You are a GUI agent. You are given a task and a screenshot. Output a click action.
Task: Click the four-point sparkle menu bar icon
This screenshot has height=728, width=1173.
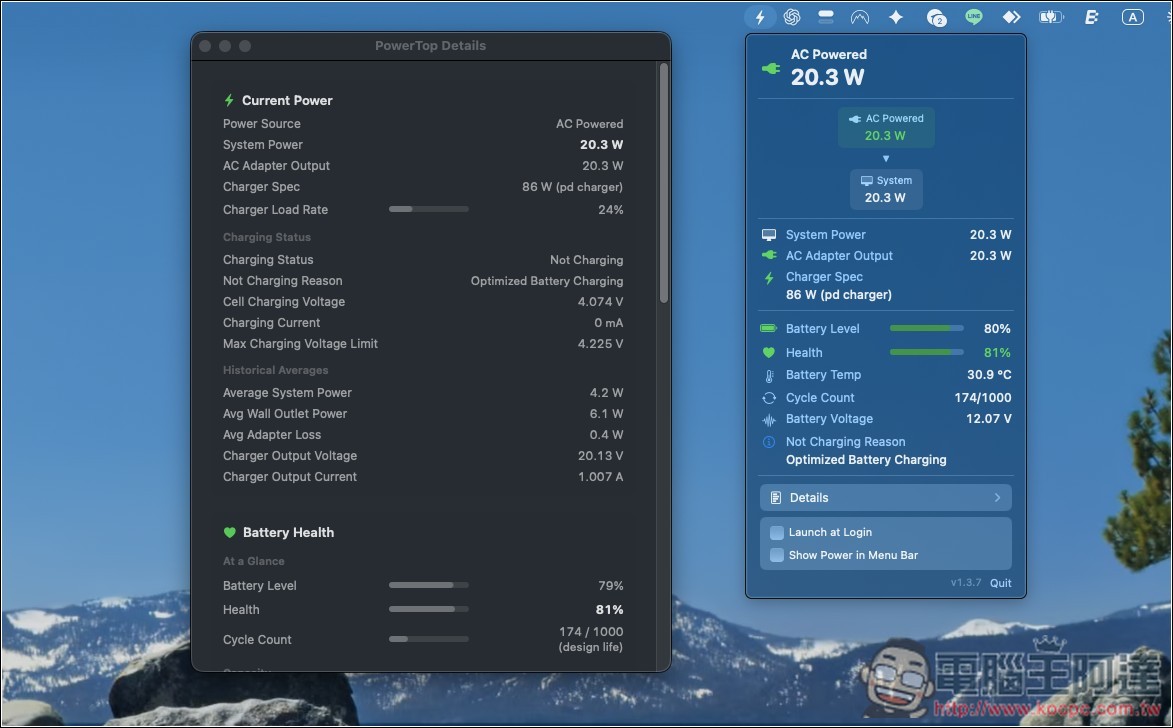click(x=895, y=16)
